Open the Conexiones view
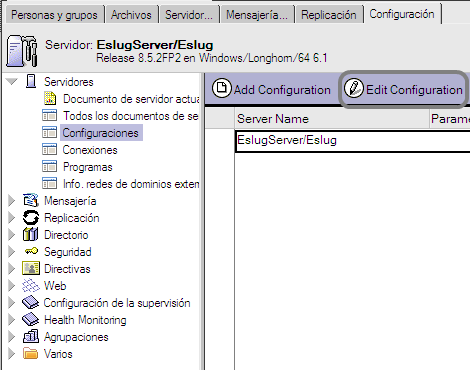Viewport: 470px width, 370px height. point(90,150)
